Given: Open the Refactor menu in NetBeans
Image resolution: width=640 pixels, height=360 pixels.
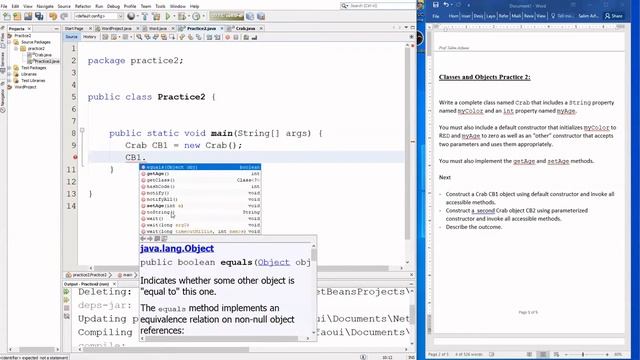Looking at the screenshot, I should (x=82, y=6).
